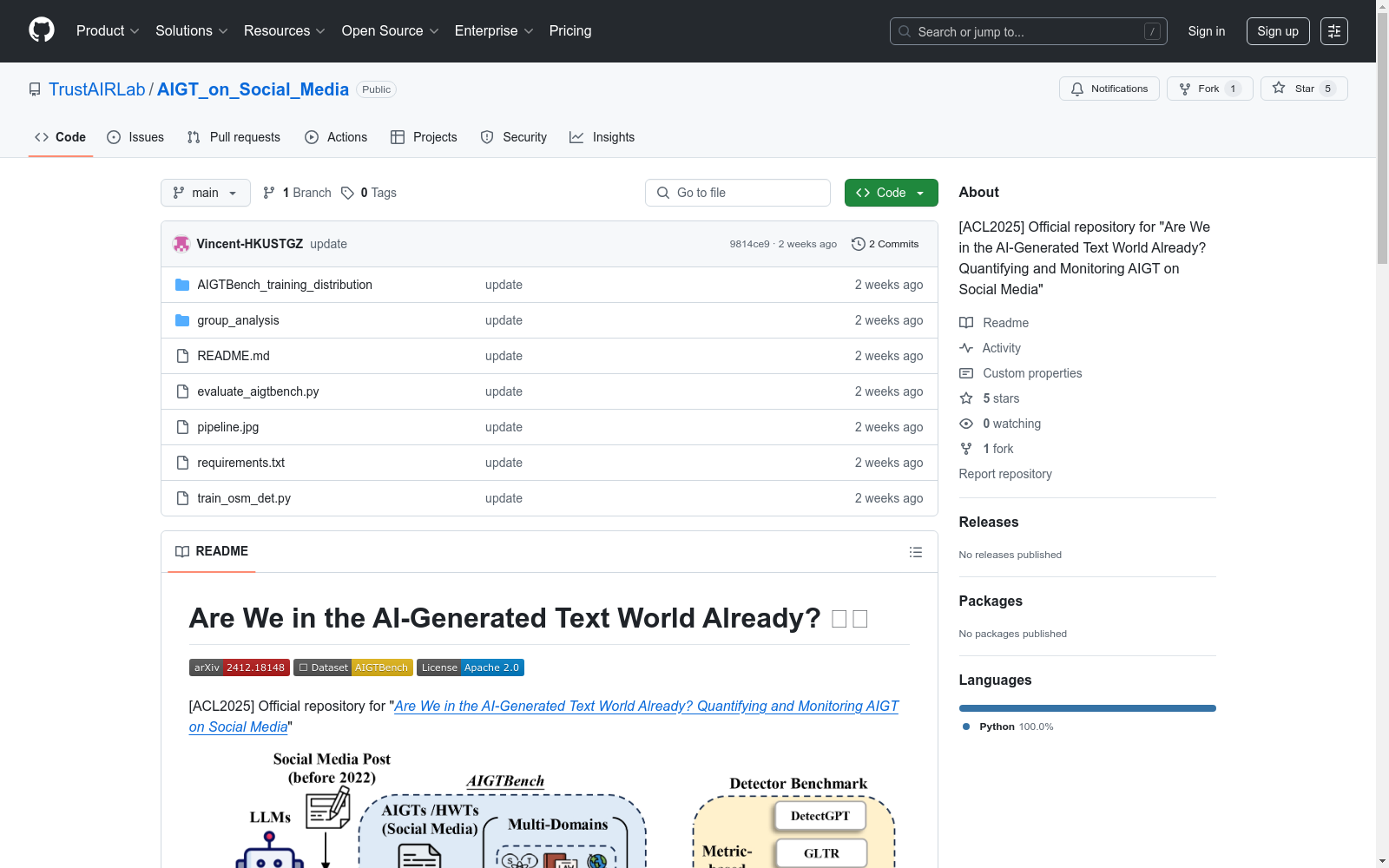The height and width of the screenshot is (868, 1389).
Task: Fork the repository
Action: (x=1210, y=89)
